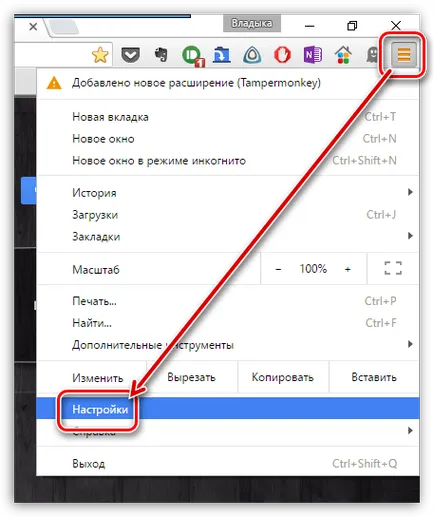Open the red Adblock hand extension
434x517 pixels.
coord(282,55)
